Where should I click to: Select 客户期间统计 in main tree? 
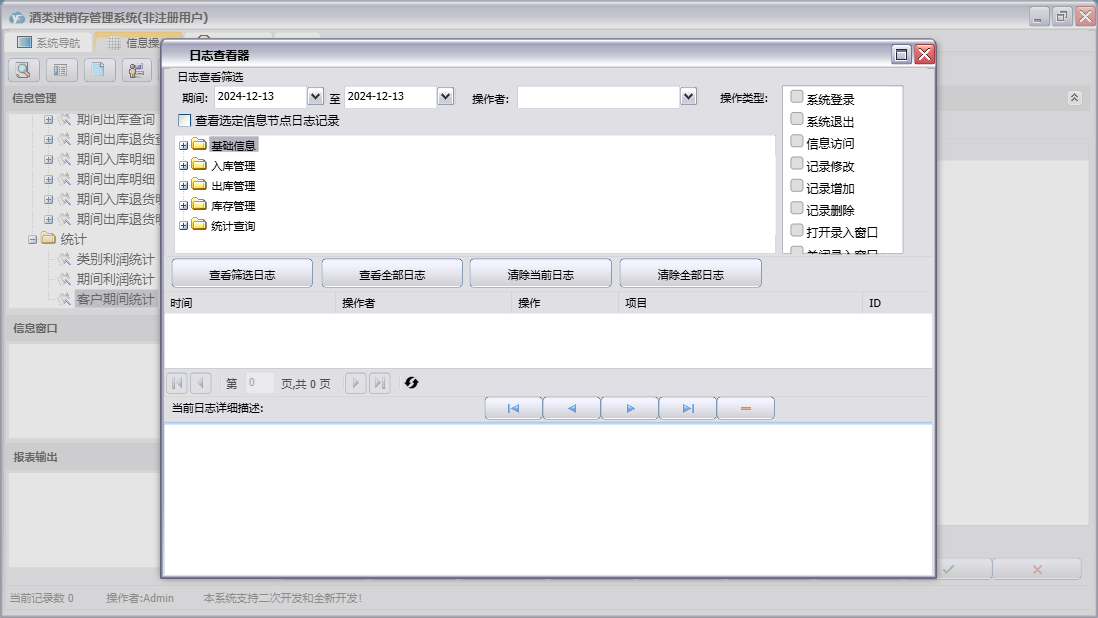(116, 300)
